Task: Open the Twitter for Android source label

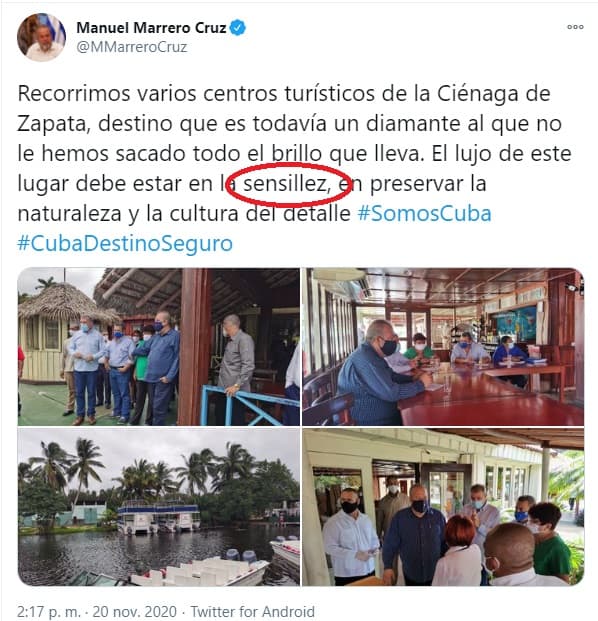Action: coord(253,611)
